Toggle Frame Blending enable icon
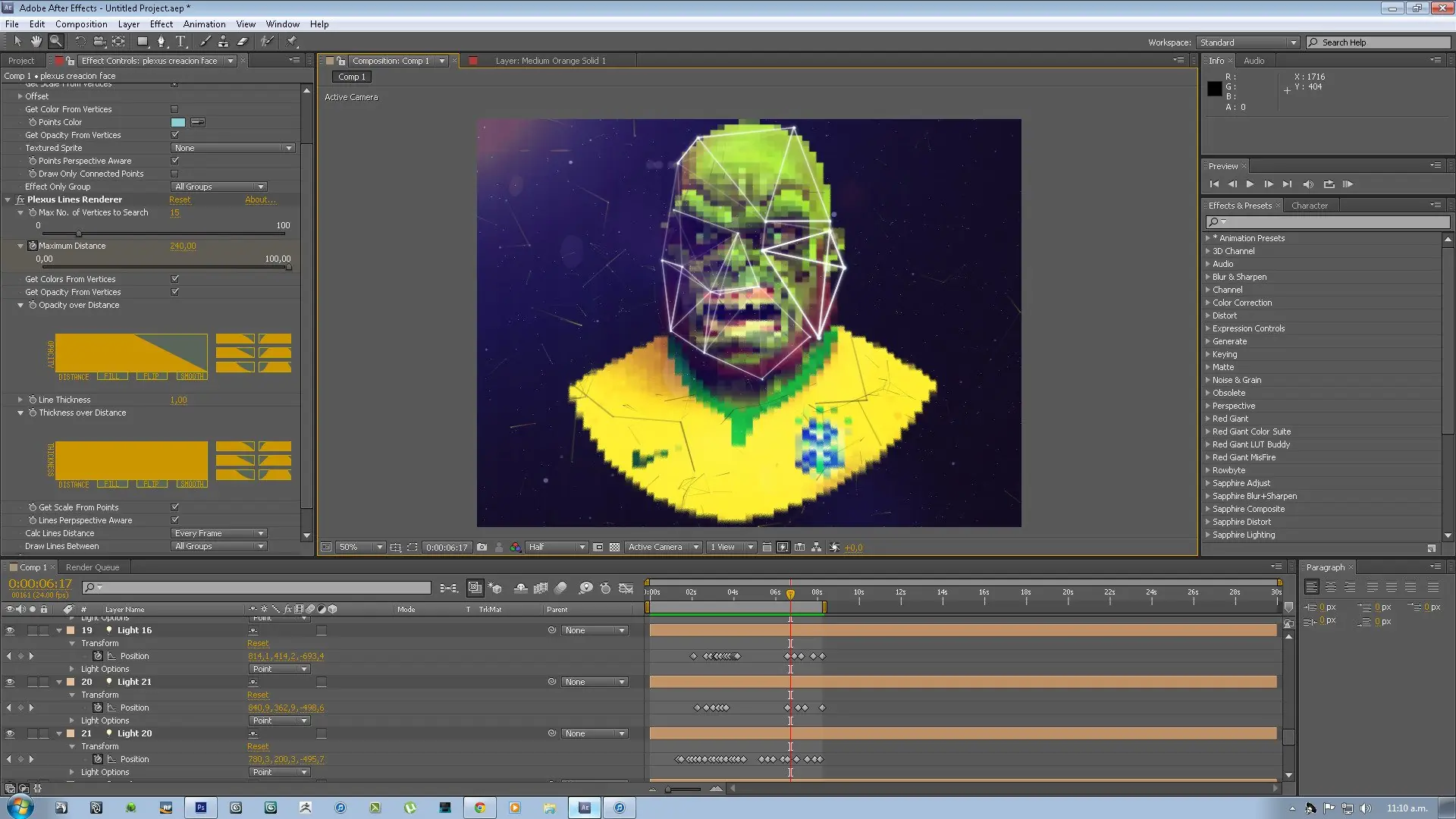This screenshot has height=819, width=1456. pos(541,588)
